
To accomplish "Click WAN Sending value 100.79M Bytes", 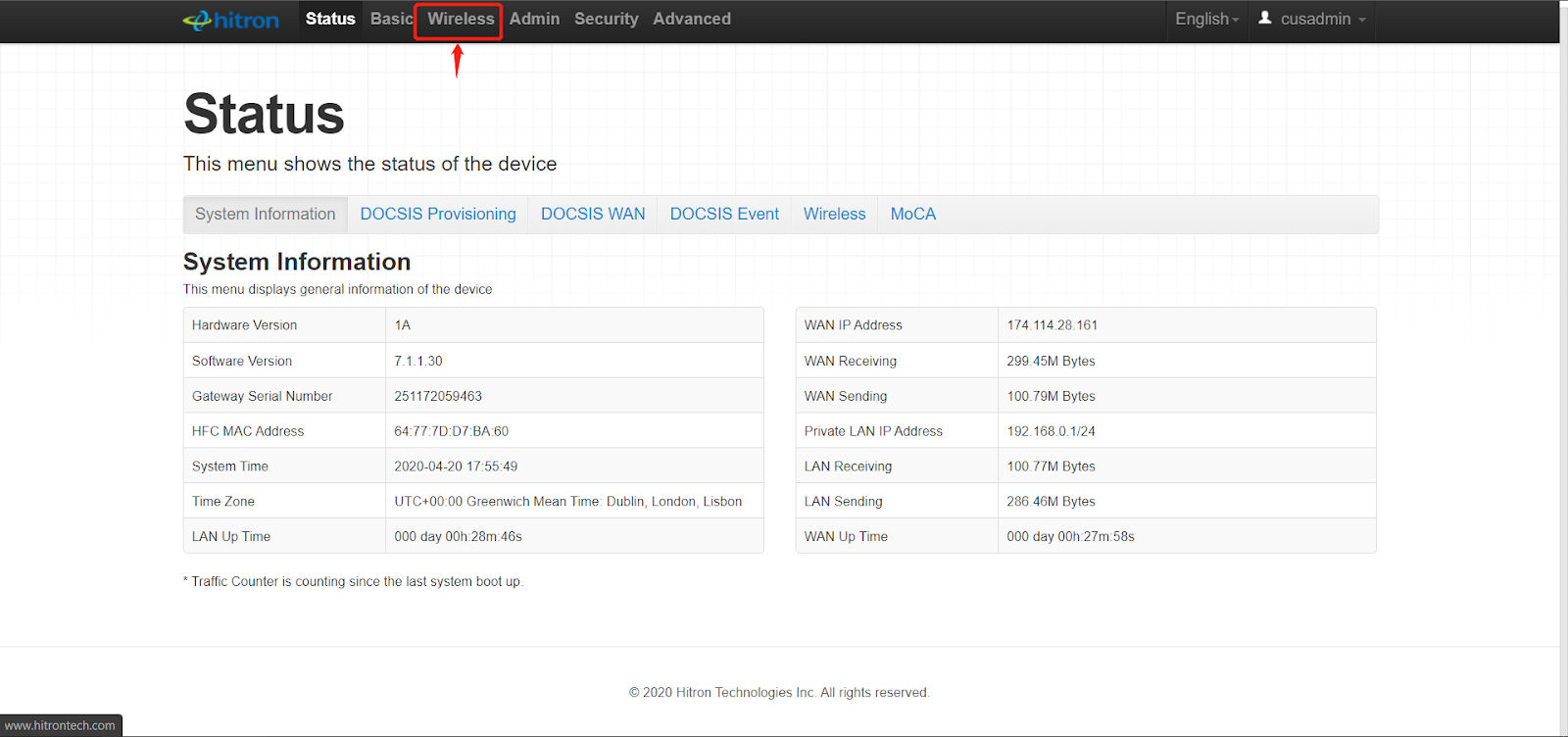I will [1052, 396].
